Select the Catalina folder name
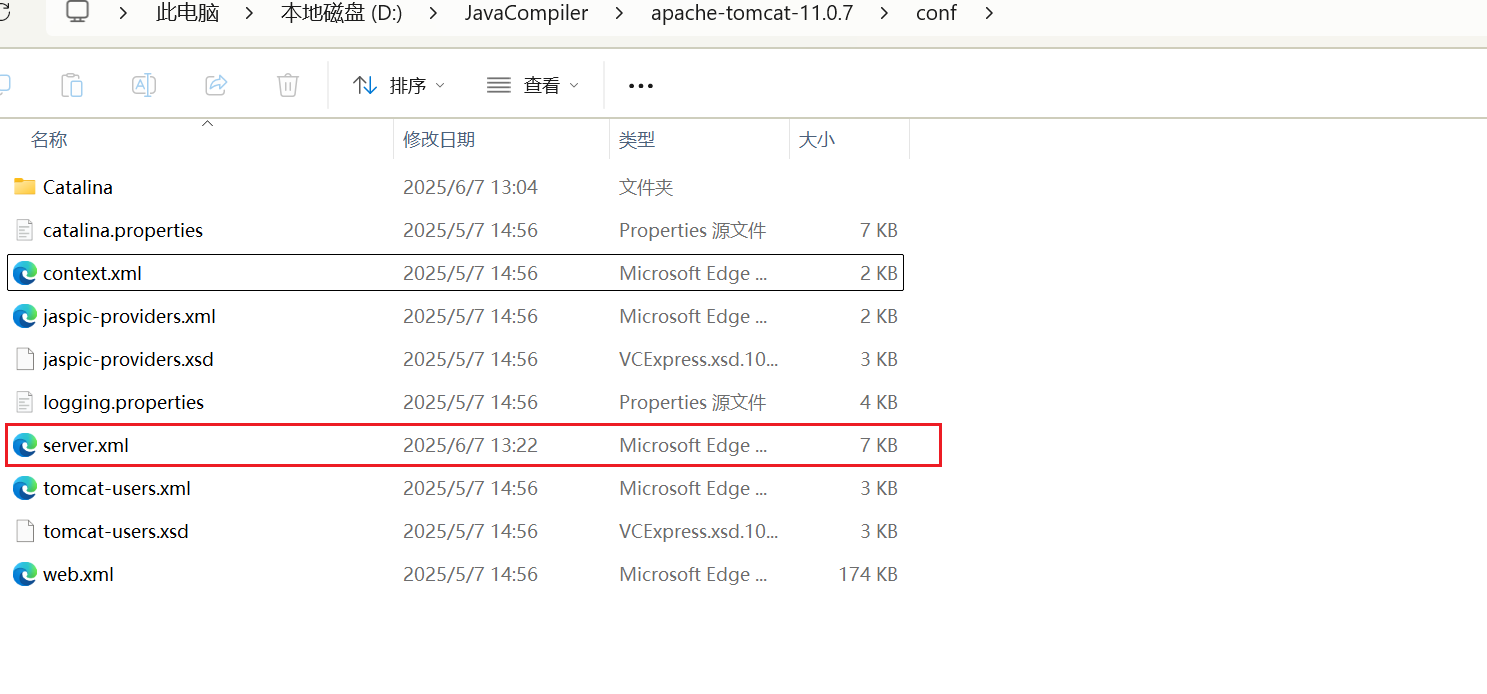The width and height of the screenshot is (1487, 694). tap(78, 187)
